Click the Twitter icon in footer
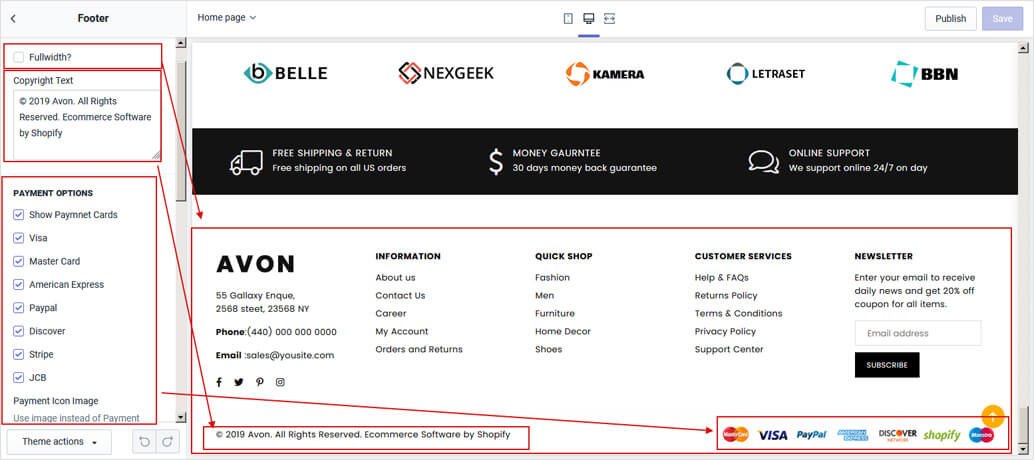The height and width of the screenshot is (460, 1034). tap(239, 382)
